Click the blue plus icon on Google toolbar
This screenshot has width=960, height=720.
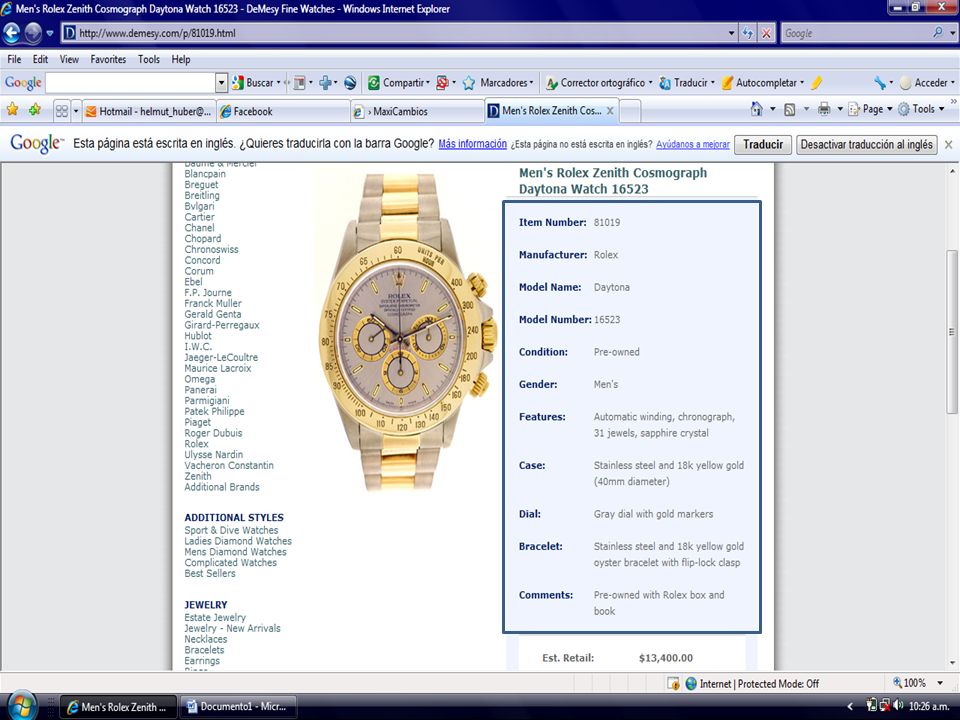click(x=325, y=83)
